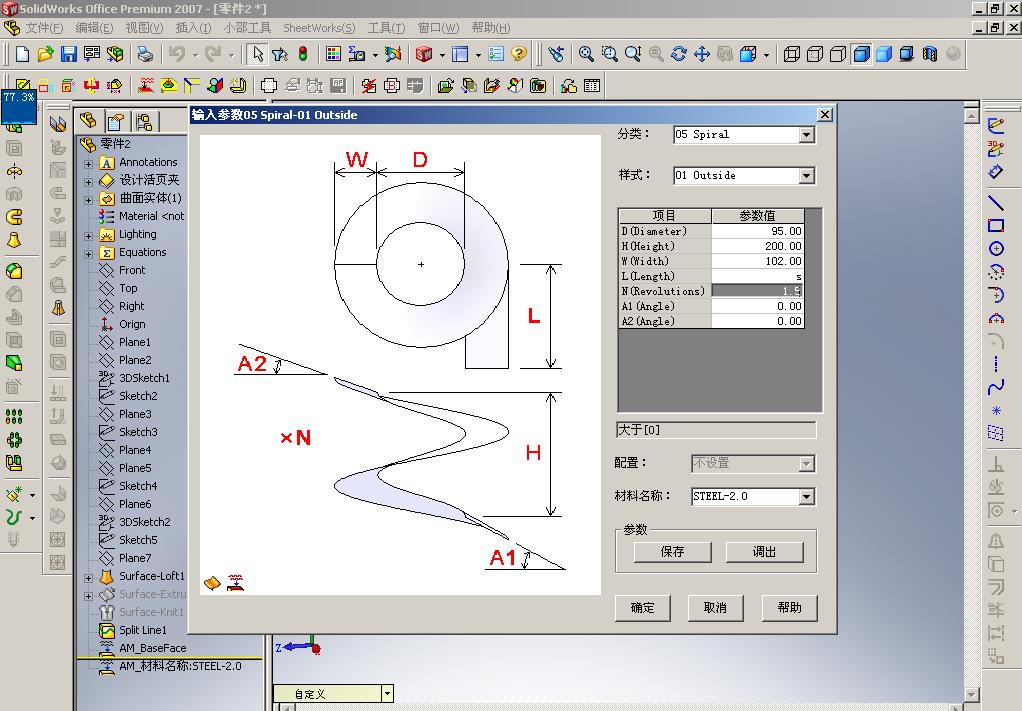This screenshot has width=1022, height=711.
Task: Select the Circle sketch tool
Action: click(995, 248)
